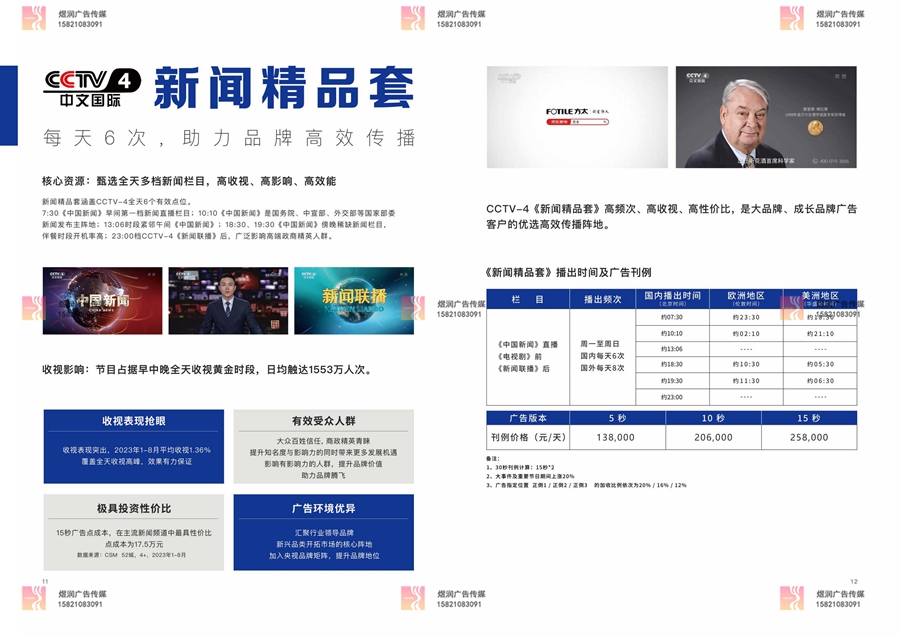Select the line 点成本为17.5万元

point(134,544)
